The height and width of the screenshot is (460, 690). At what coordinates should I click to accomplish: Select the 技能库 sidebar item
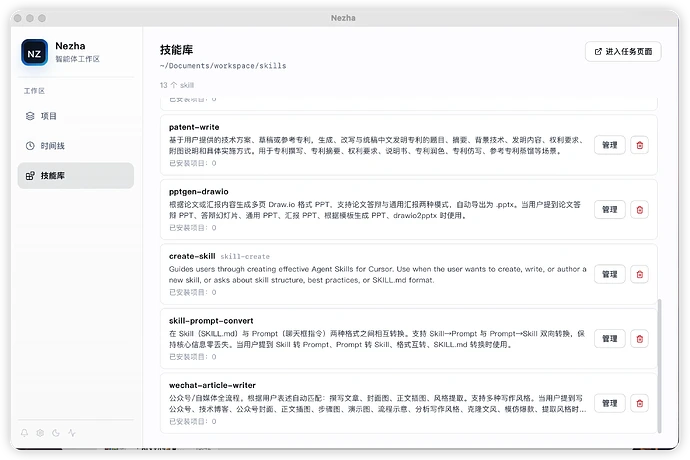[76, 176]
